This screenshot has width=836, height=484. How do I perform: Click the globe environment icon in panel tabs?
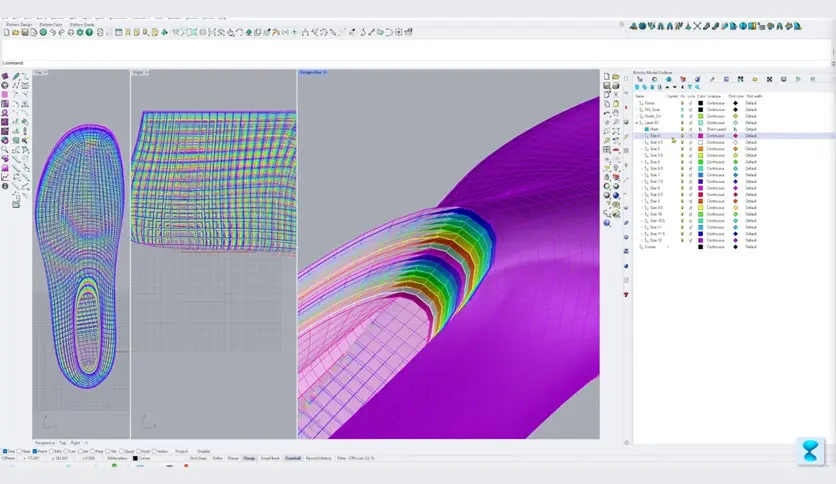point(669,79)
